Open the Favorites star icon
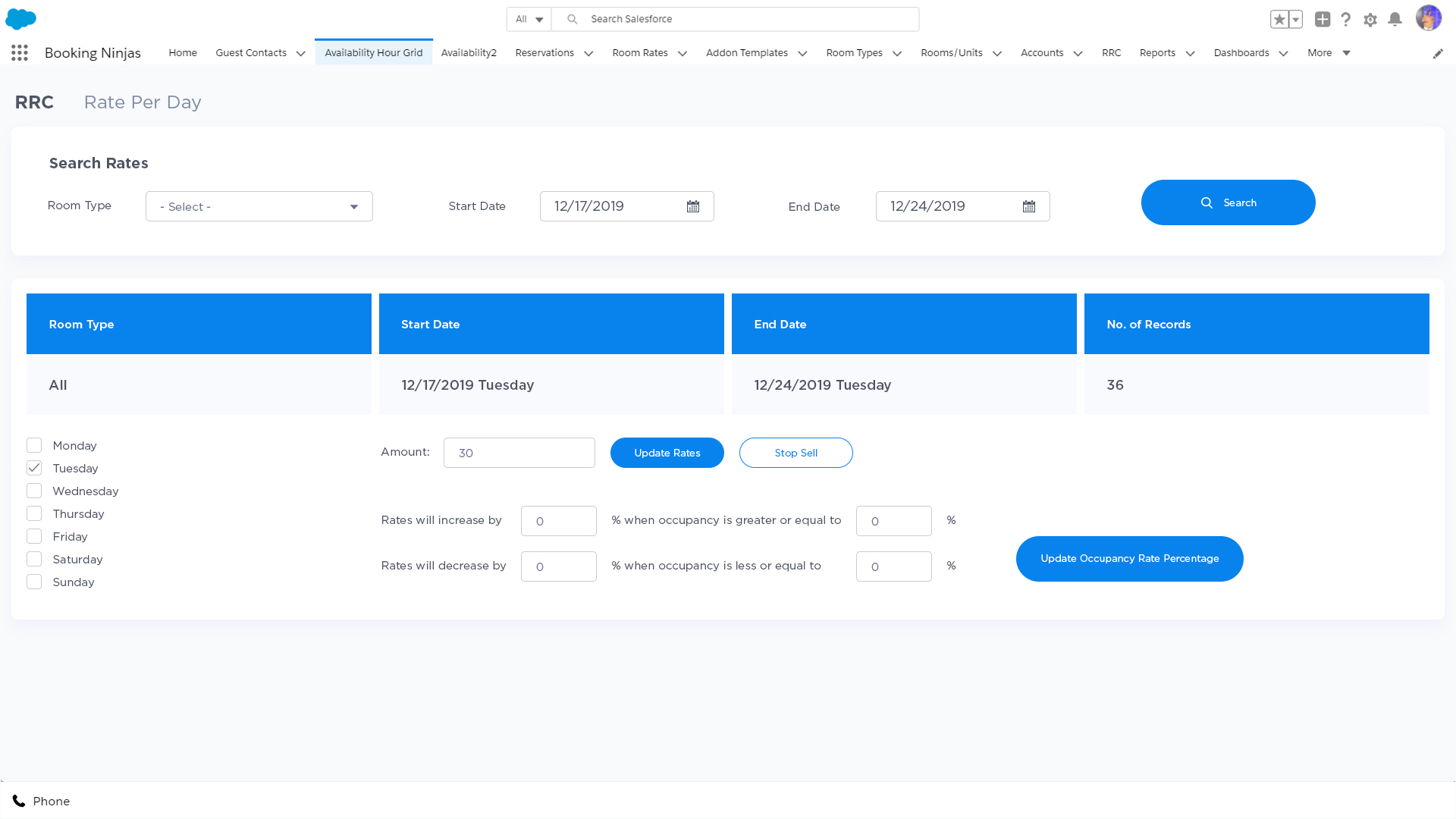The height and width of the screenshot is (819, 1456). 1279,20
